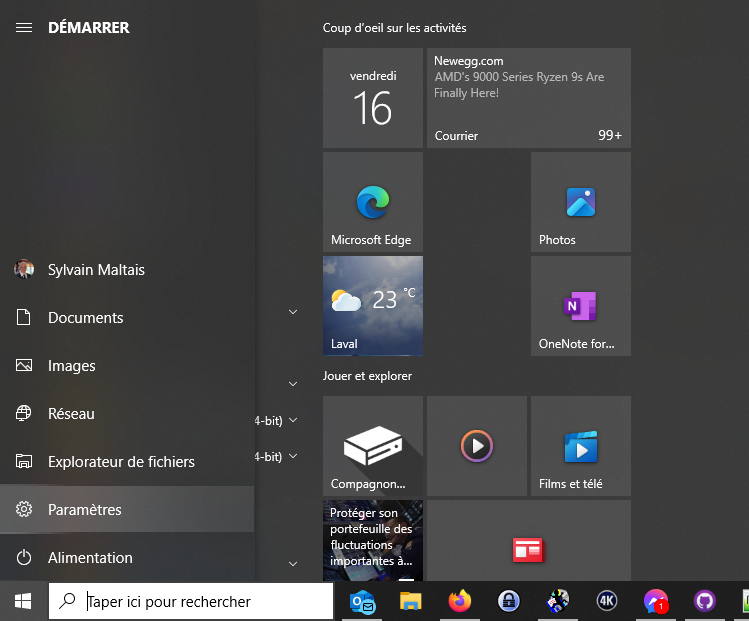Open the 4K app in the taskbar
The height and width of the screenshot is (621, 749).
click(x=607, y=601)
